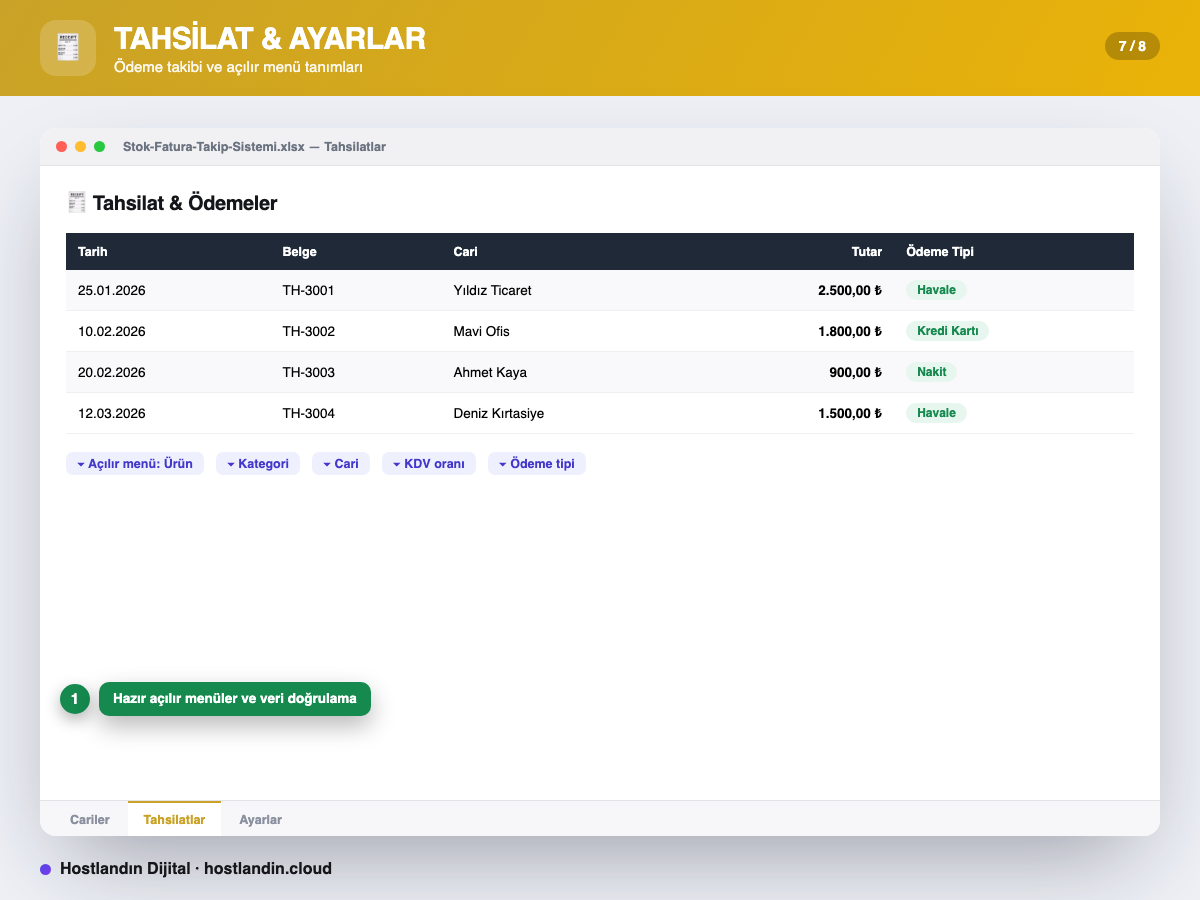This screenshot has width=1200, height=900.
Task: Expand the KDV oranı dropdown
Action: (429, 464)
